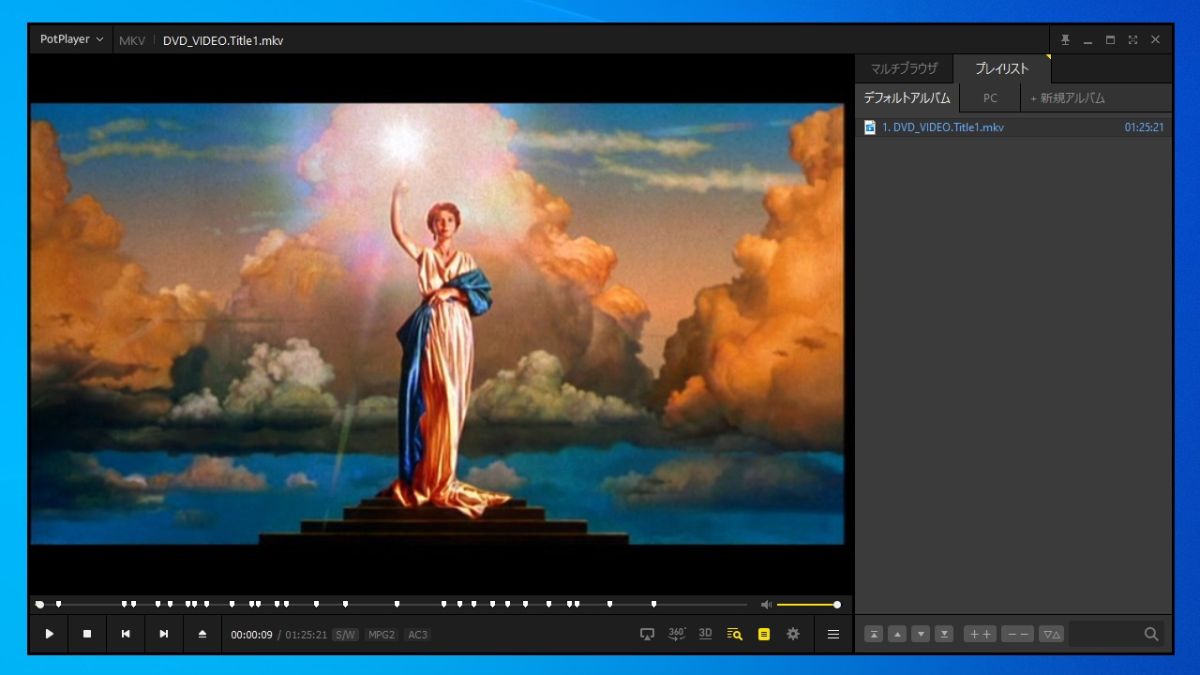Stop the video playback
1200x675 pixels.
click(87, 634)
